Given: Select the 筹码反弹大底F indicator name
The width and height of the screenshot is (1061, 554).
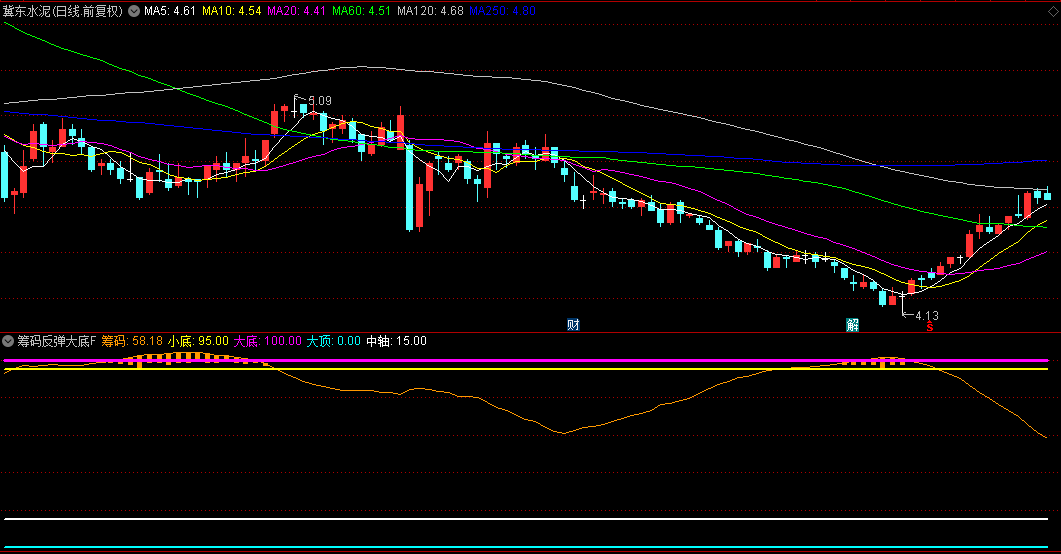Looking at the screenshot, I should 57,341.
